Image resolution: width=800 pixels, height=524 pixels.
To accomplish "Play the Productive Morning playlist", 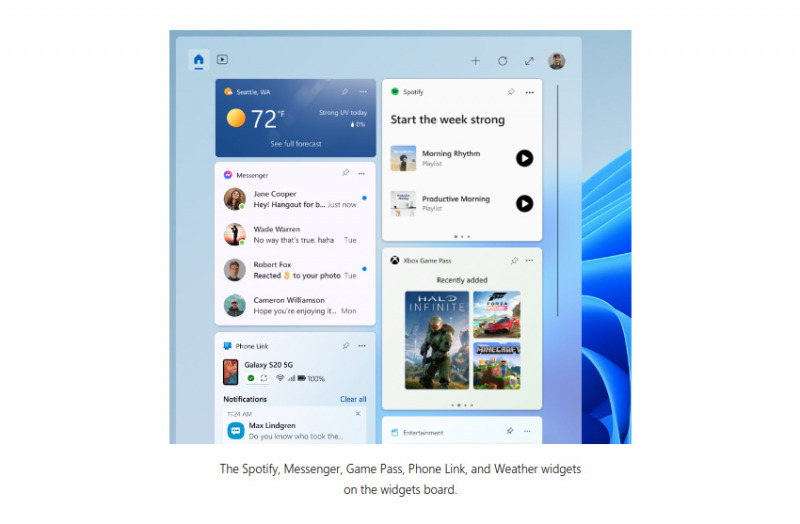I will tap(524, 204).
